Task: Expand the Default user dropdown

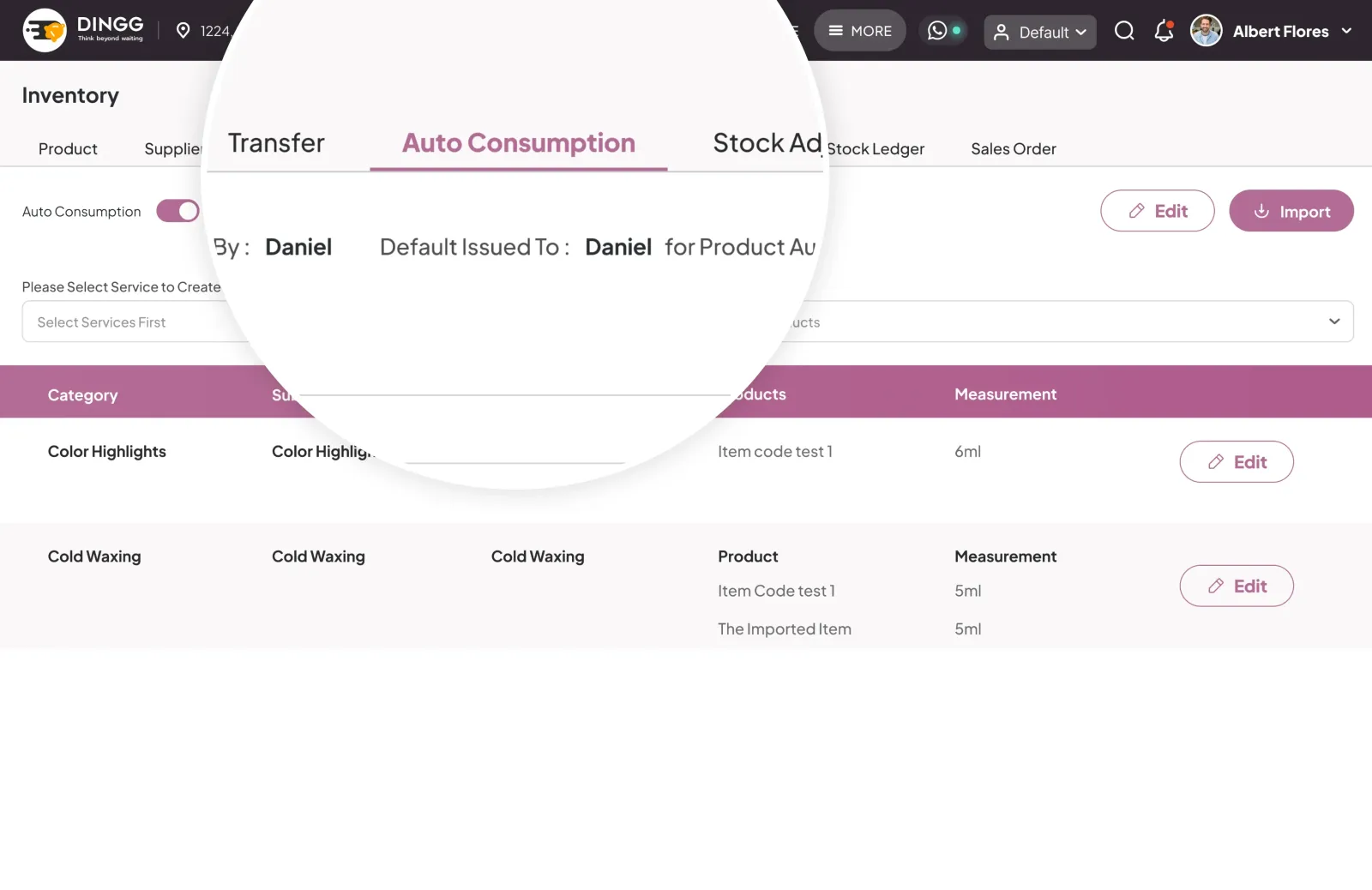Action: (x=1039, y=33)
